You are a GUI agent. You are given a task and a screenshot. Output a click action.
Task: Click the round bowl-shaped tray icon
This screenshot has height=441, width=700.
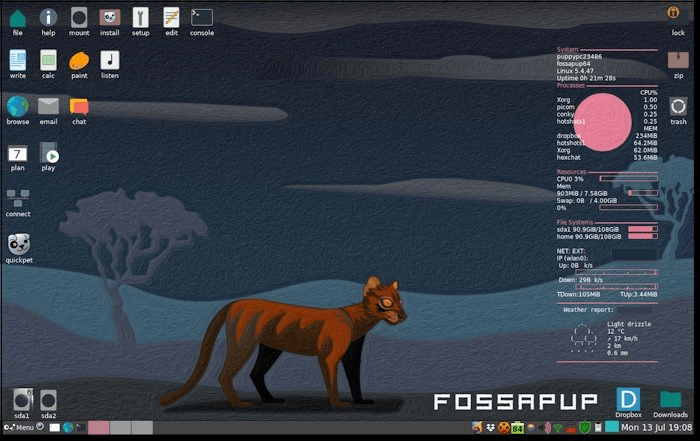coord(531,428)
